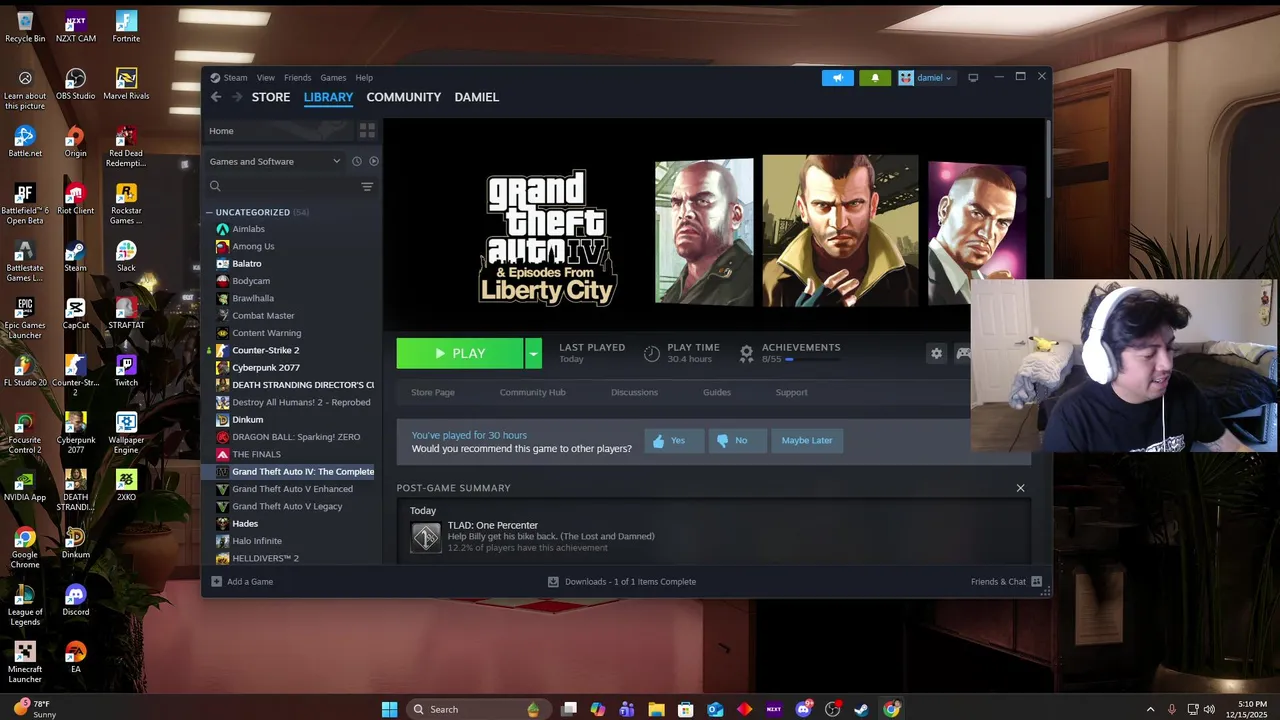Open OBS Studio desktop icon
Viewport: 1280px width, 720px height.
[x=75, y=85]
